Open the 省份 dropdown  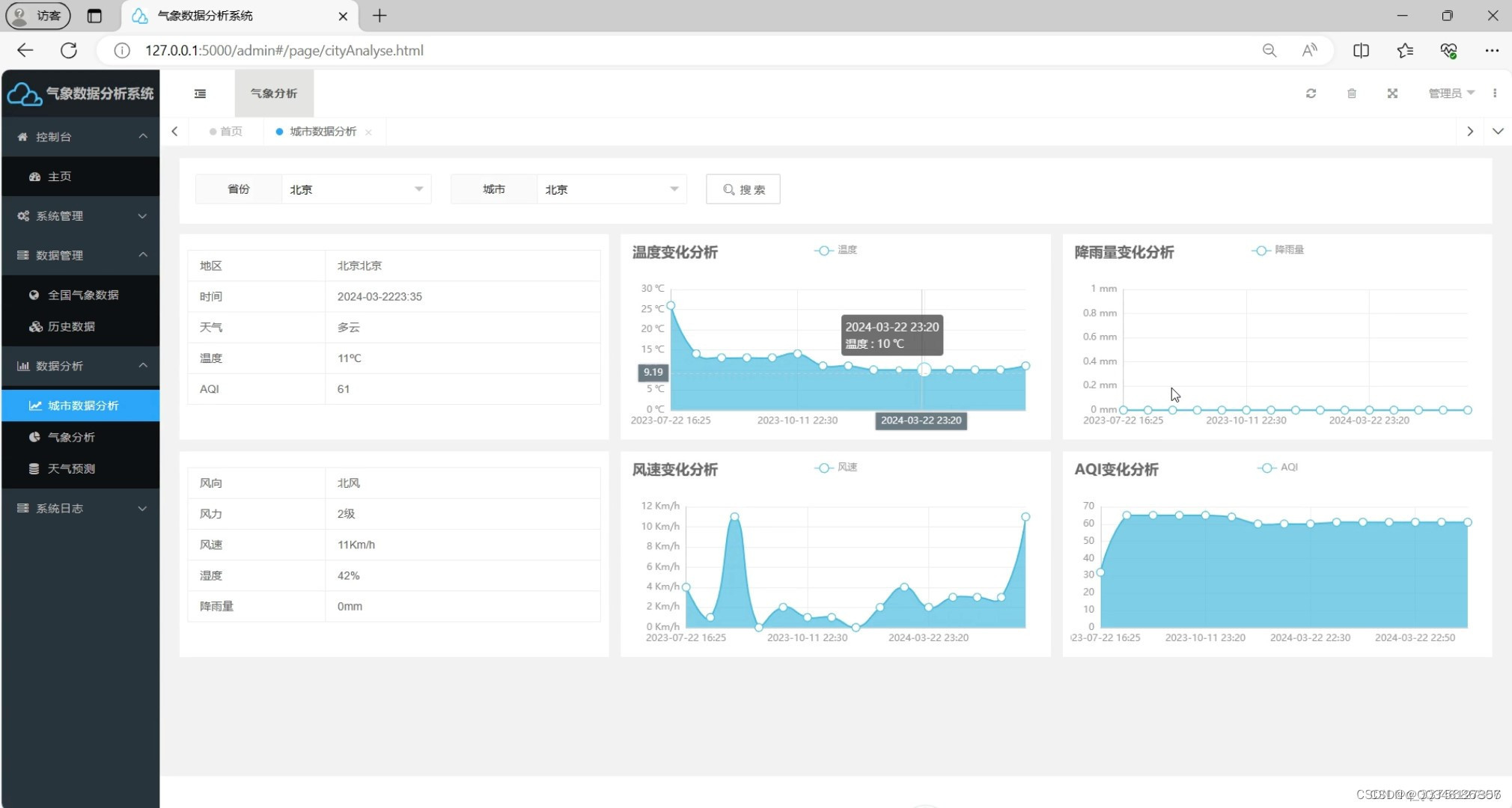(x=356, y=189)
